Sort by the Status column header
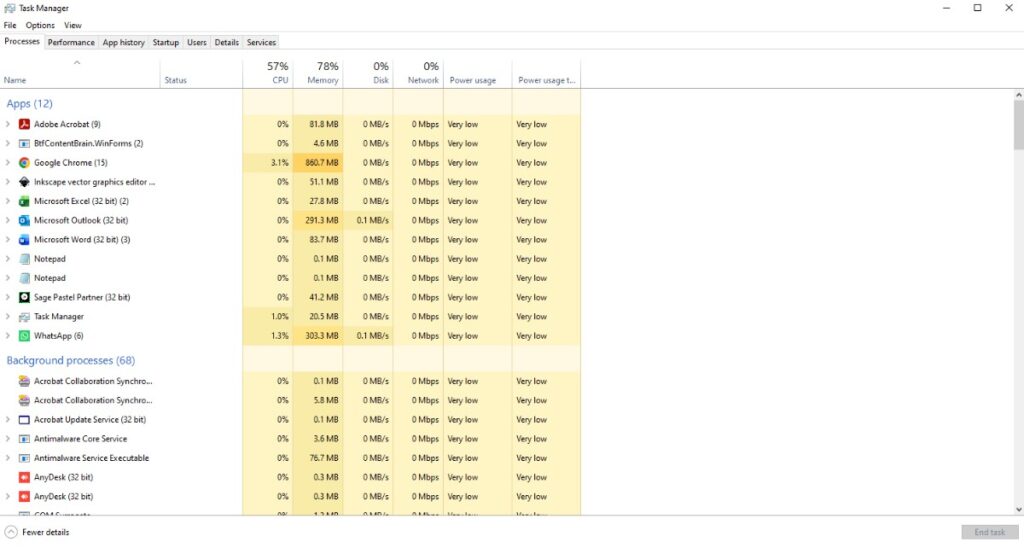1024x548 pixels. click(201, 73)
